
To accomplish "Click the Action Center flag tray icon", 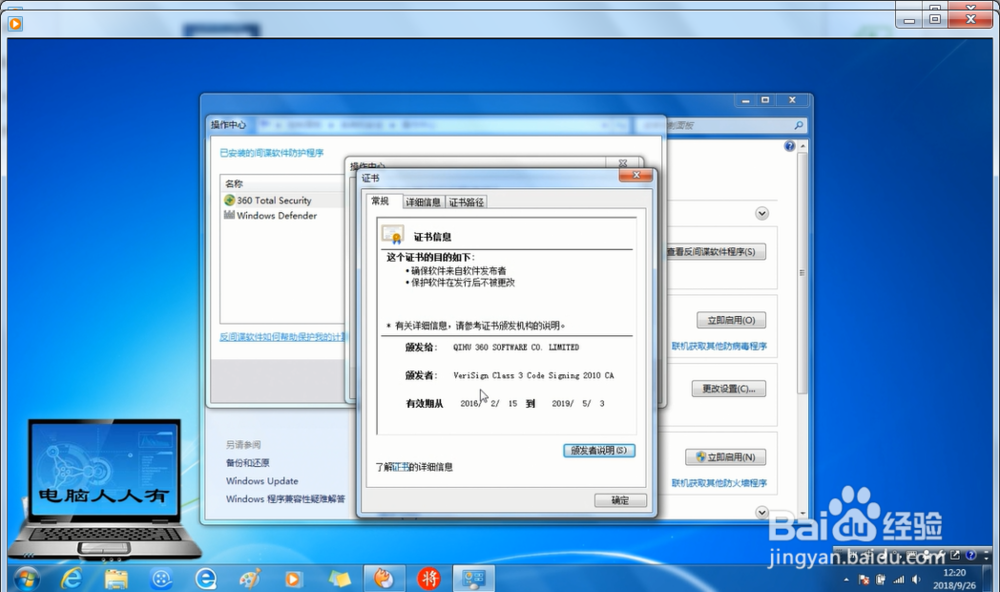I will click(x=864, y=580).
